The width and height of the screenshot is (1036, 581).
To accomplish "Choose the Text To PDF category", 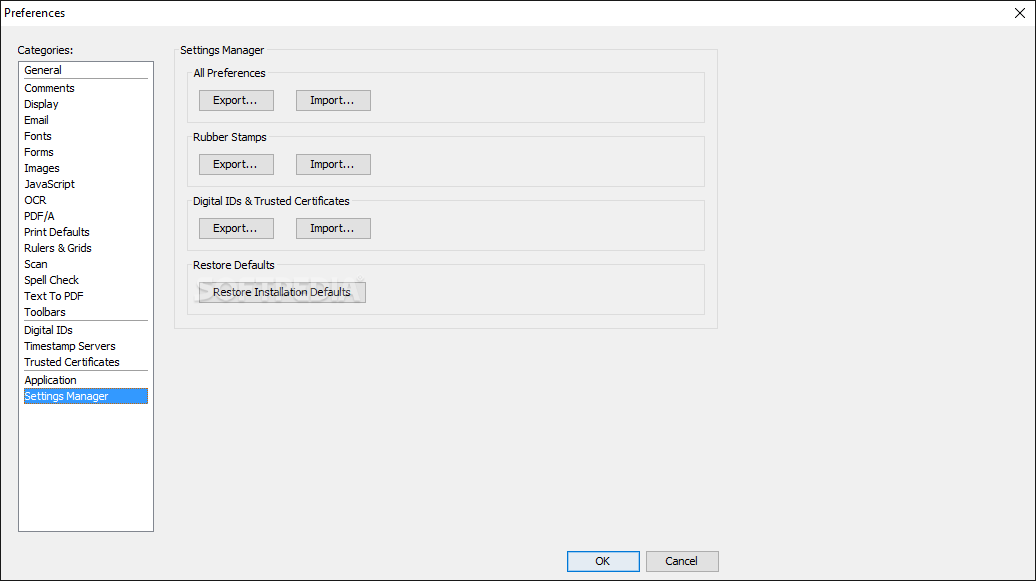I will tap(86, 295).
